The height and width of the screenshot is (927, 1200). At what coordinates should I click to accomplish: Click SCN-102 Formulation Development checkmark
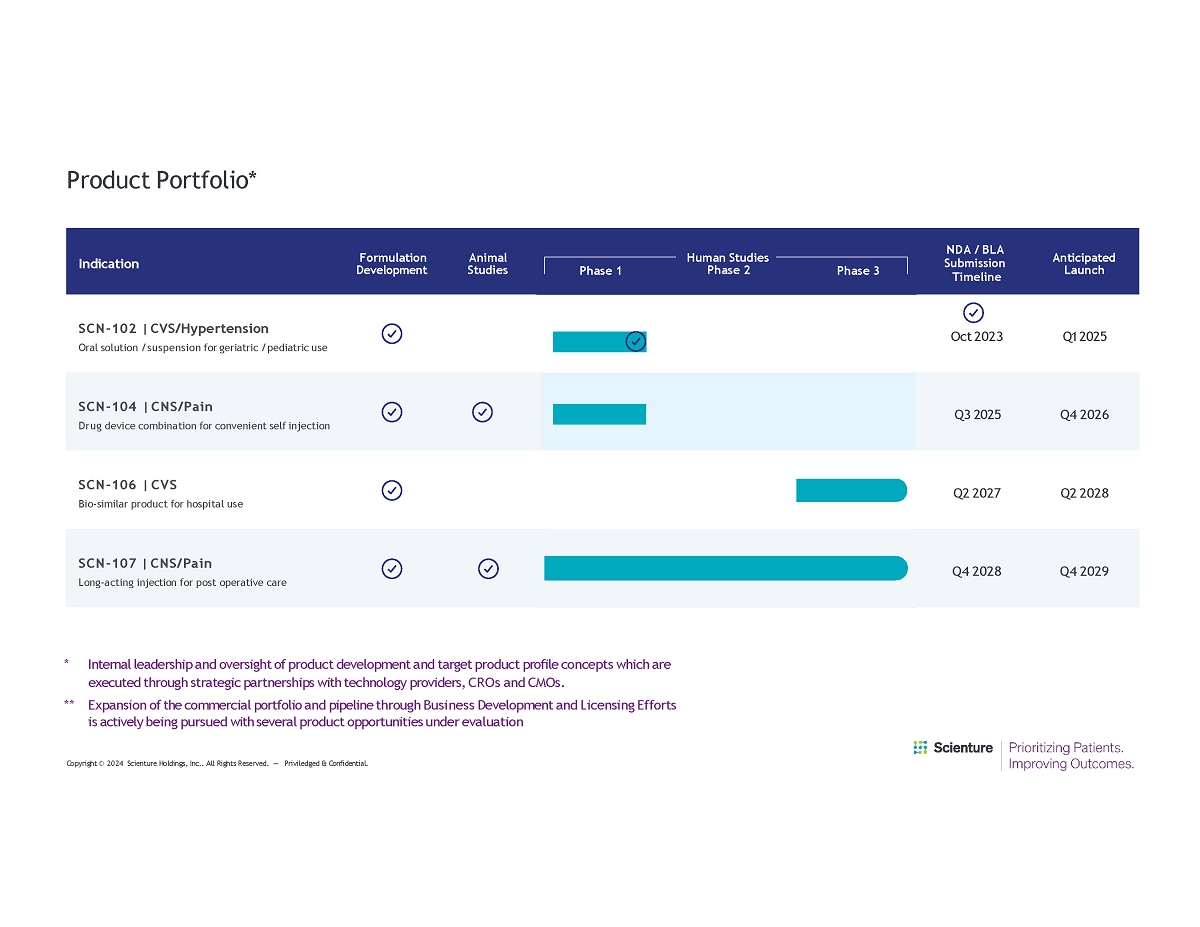point(392,334)
